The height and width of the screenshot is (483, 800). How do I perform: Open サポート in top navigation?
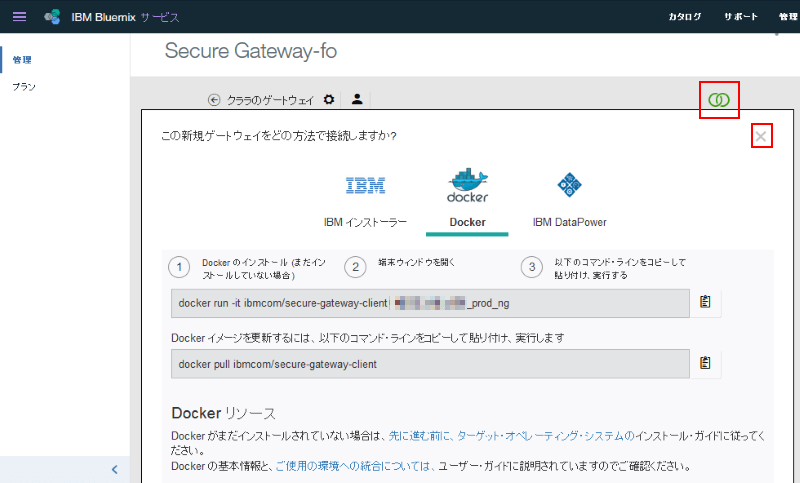[741, 17]
